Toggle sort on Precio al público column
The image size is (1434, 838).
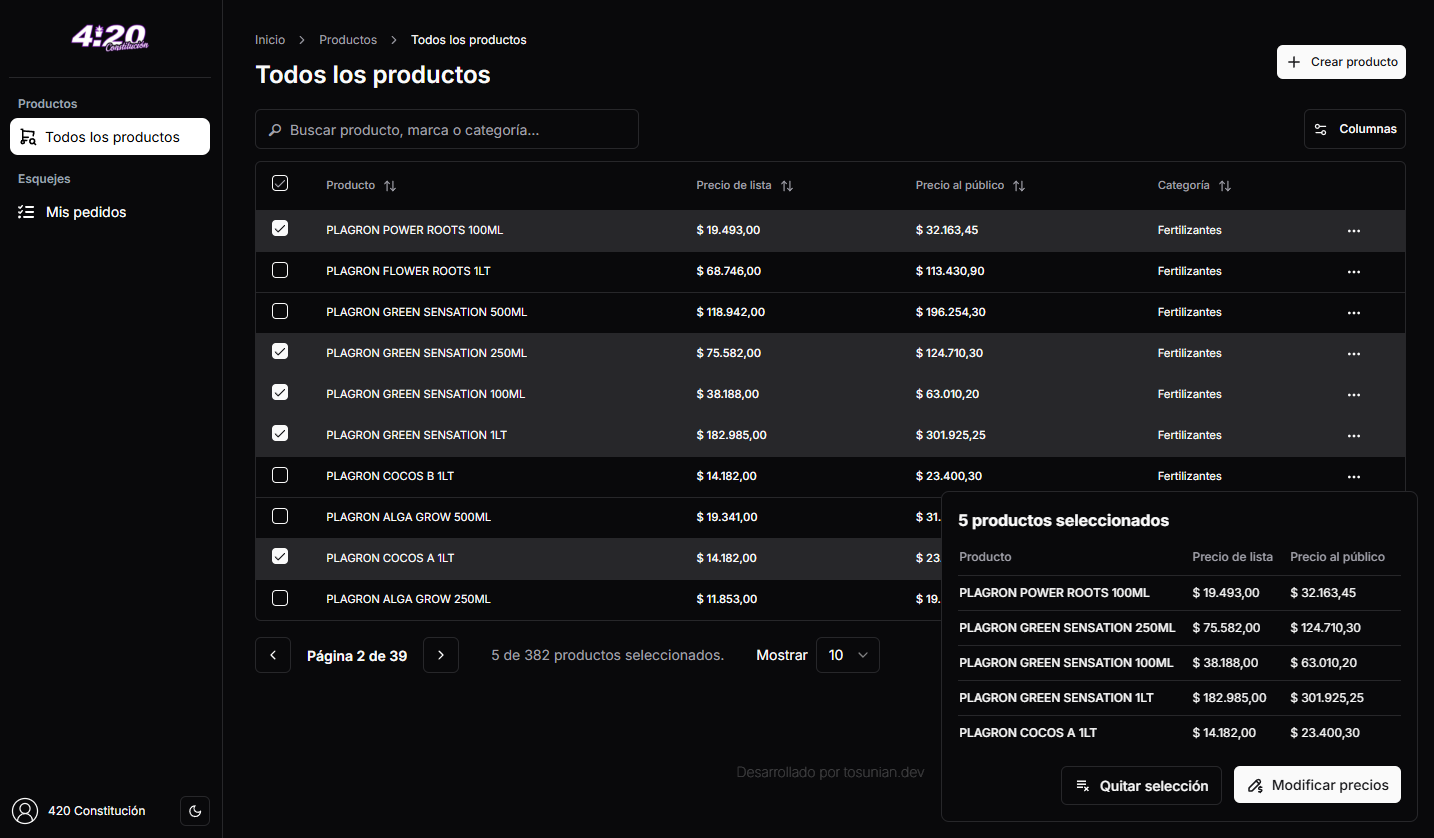1019,185
